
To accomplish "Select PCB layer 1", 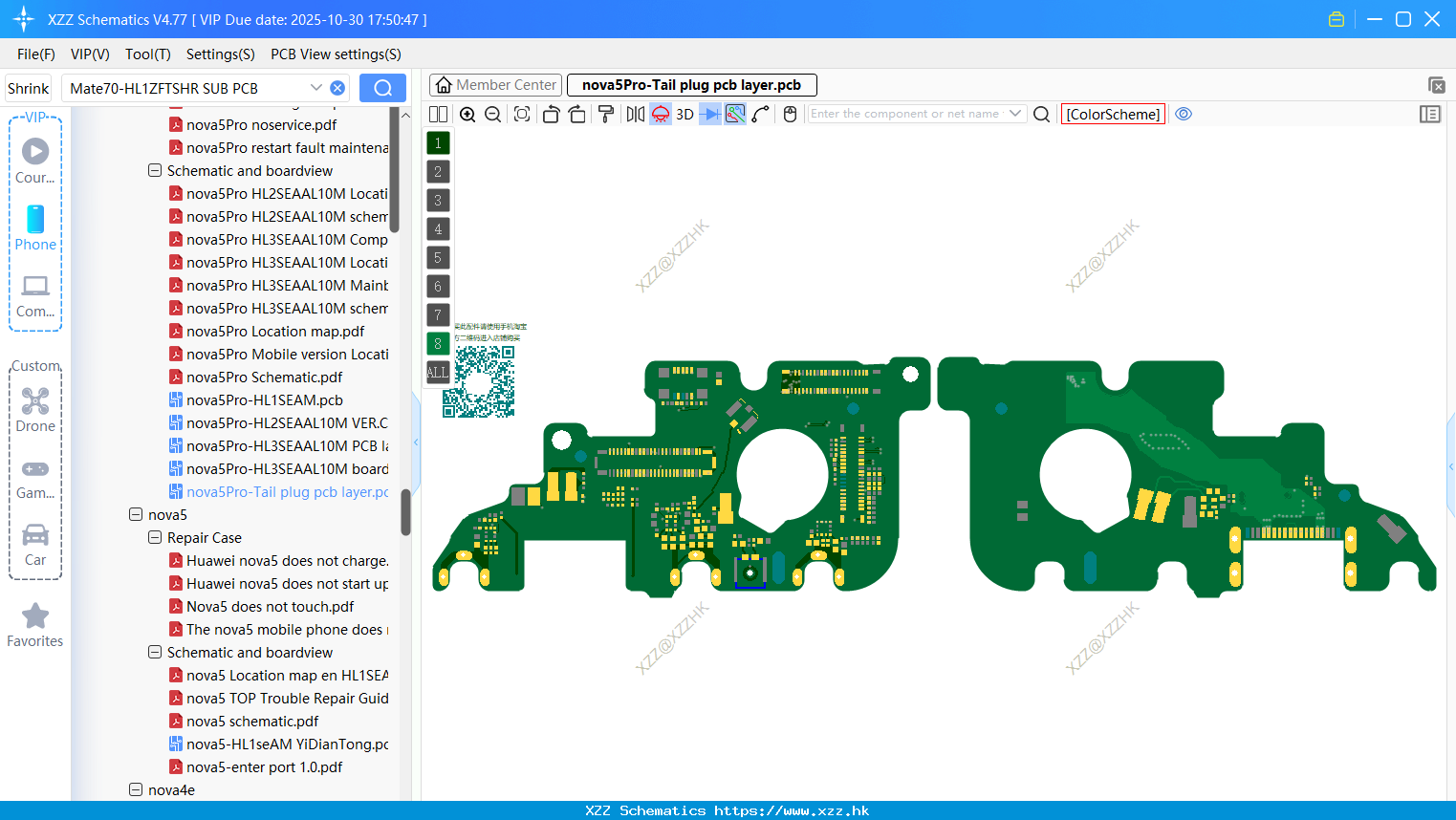I will (x=438, y=142).
